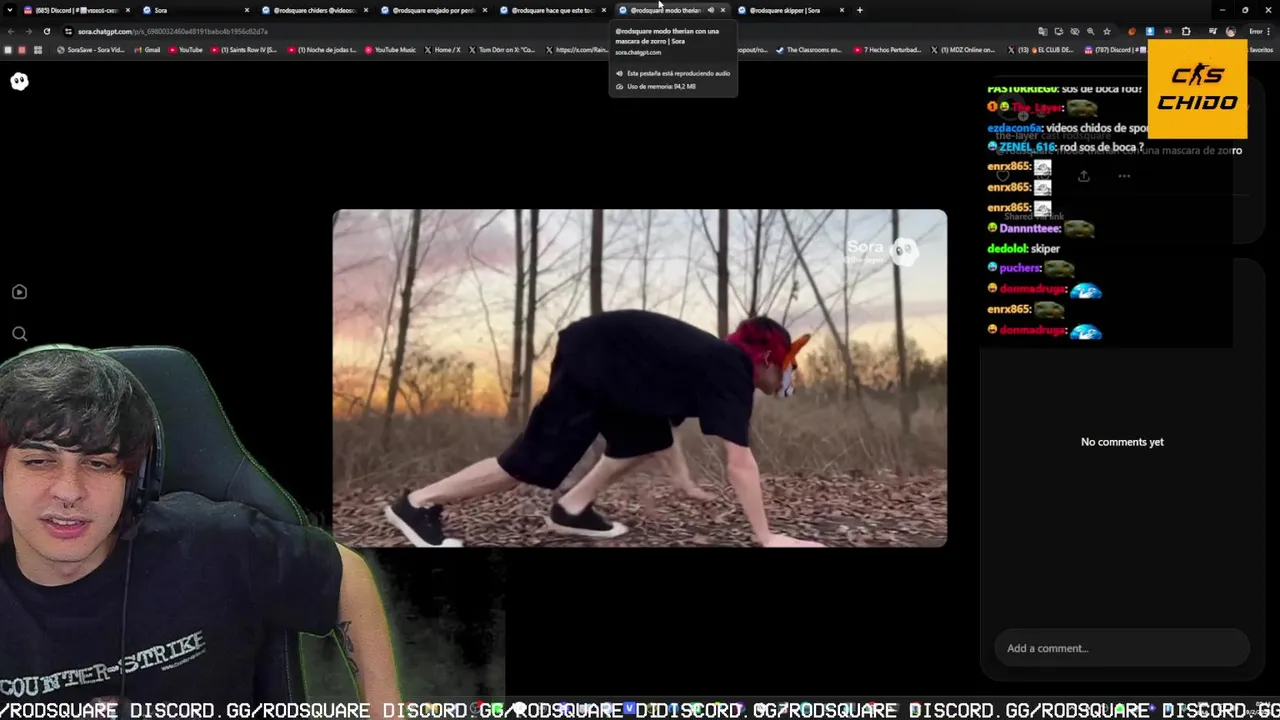Bookmark this page with star icon

click(1106, 31)
